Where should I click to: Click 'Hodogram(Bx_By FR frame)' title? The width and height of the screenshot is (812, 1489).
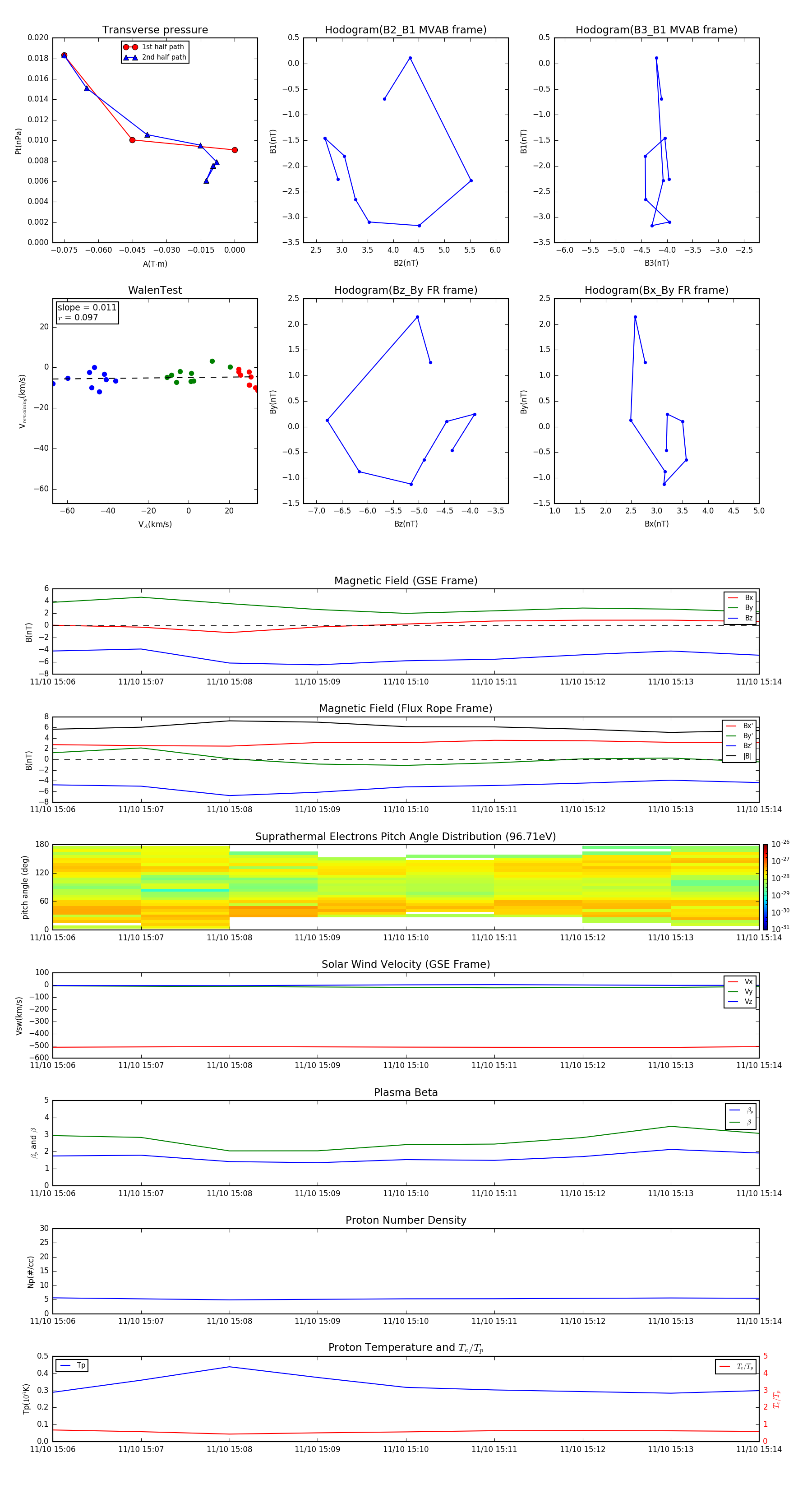(656, 290)
